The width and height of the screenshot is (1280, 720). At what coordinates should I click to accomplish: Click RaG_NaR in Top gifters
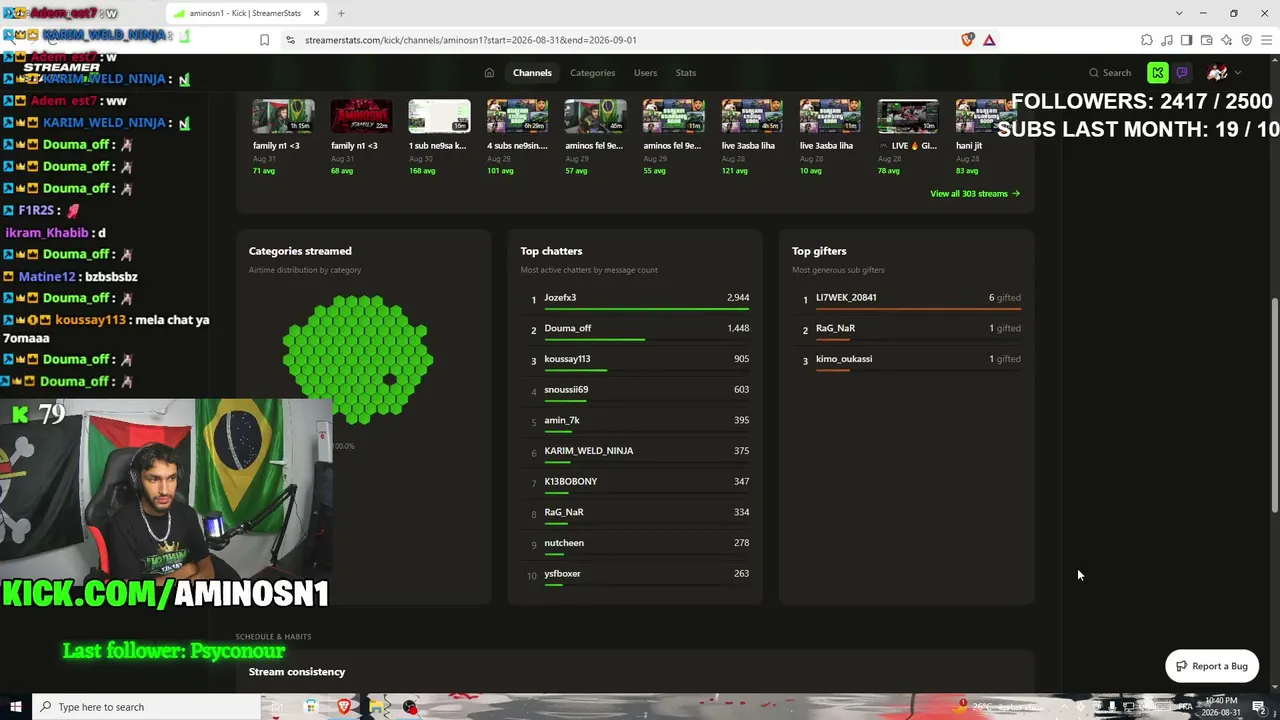click(835, 328)
